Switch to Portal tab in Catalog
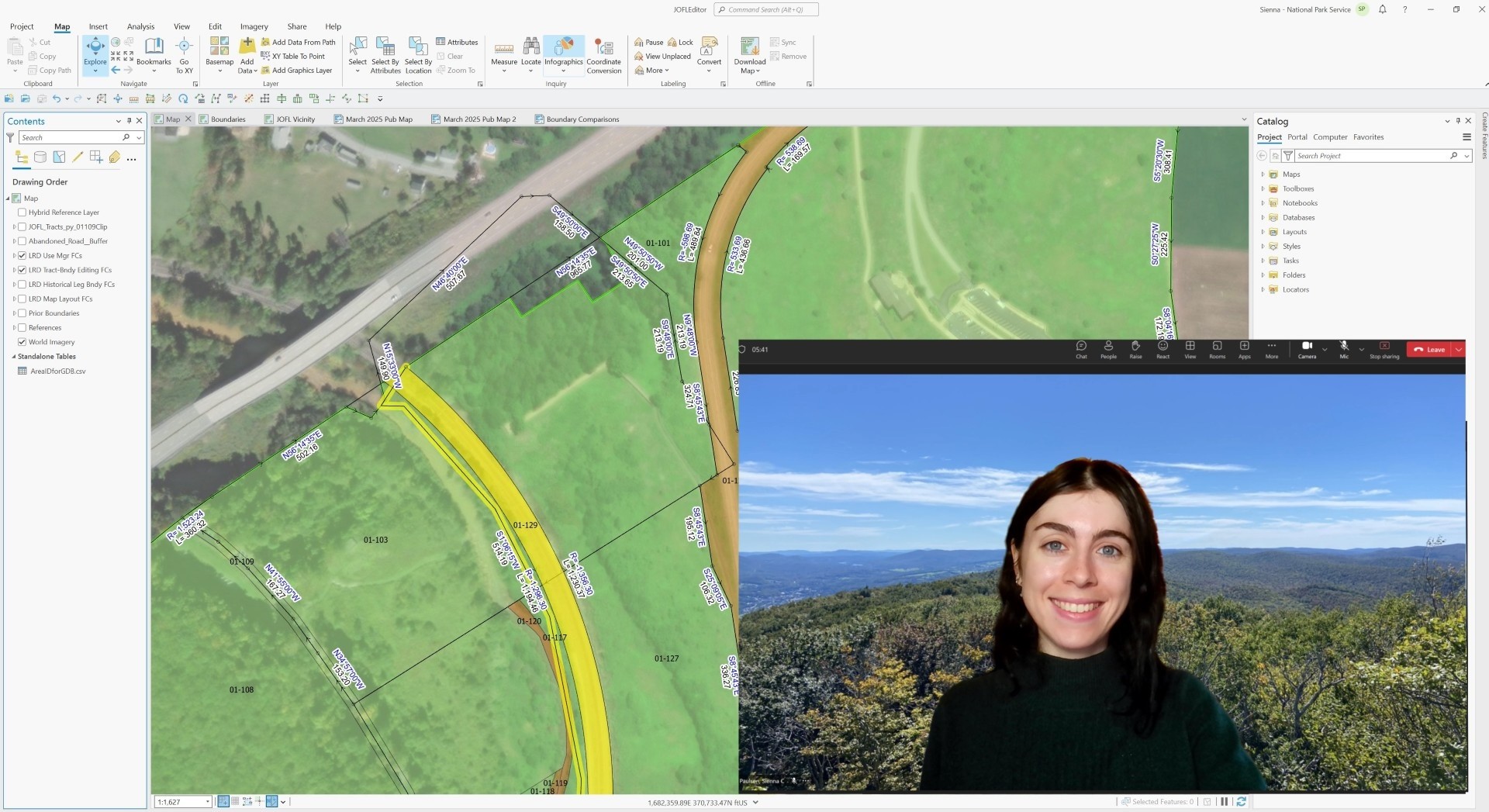This screenshot has width=1489, height=812. coord(1297,137)
